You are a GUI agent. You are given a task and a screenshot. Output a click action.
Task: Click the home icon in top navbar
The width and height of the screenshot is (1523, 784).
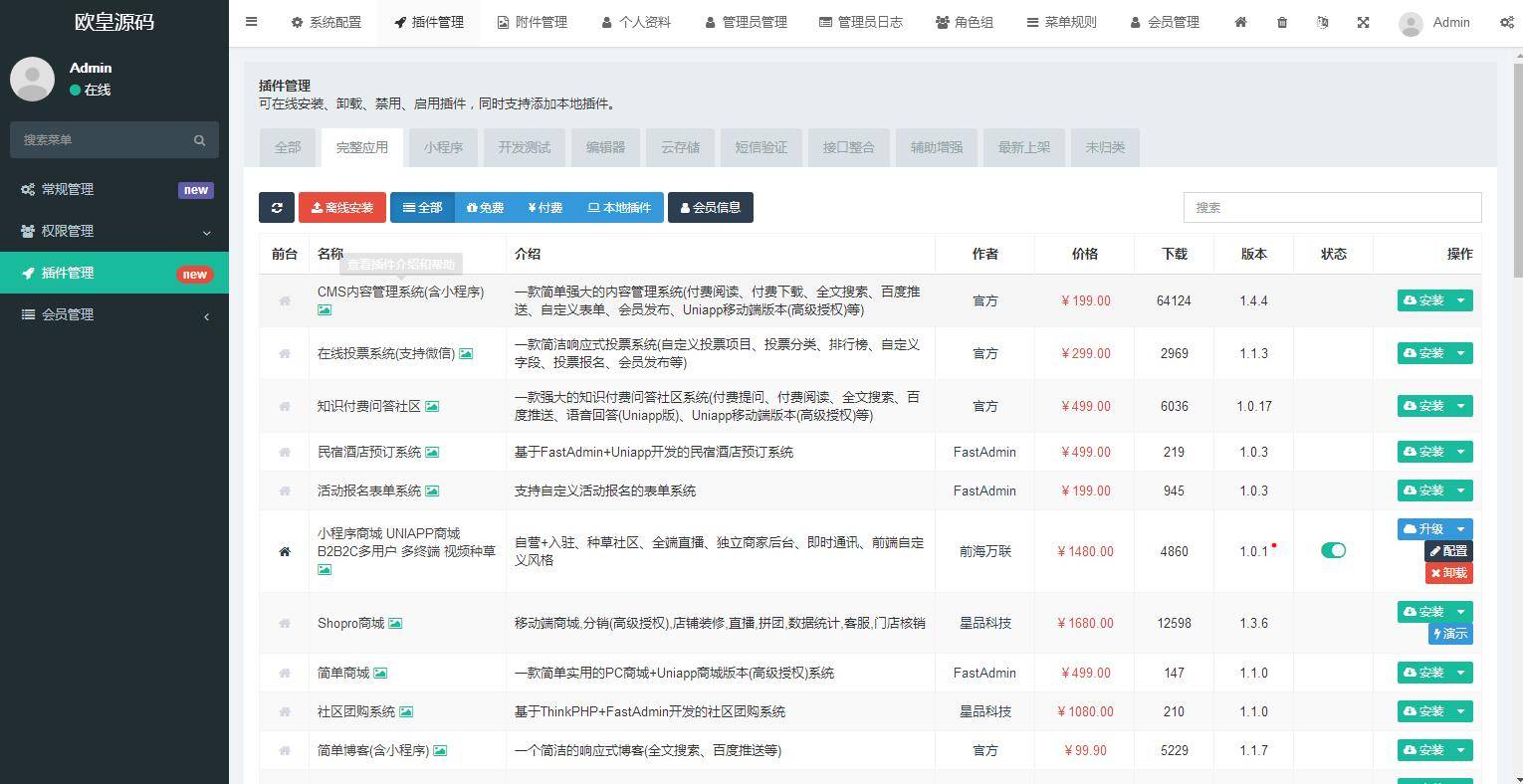[1240, 22]
